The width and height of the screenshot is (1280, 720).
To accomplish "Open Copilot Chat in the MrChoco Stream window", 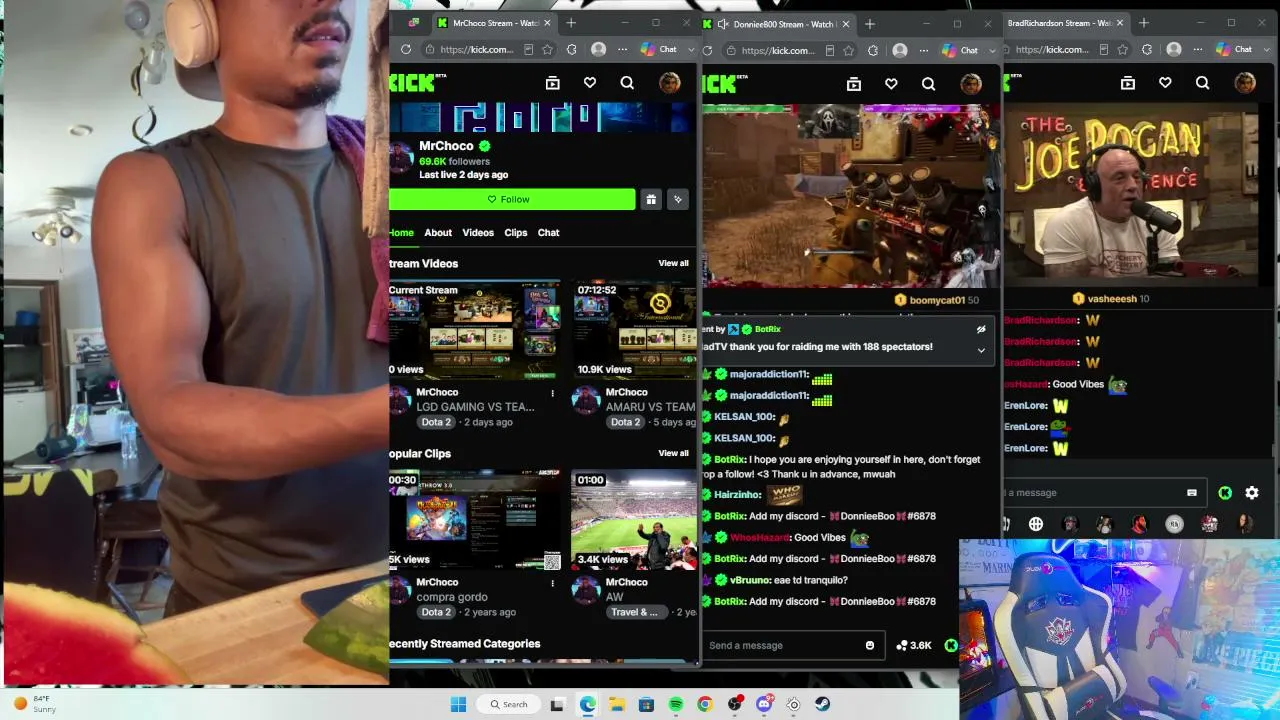I will pos(659,49).
